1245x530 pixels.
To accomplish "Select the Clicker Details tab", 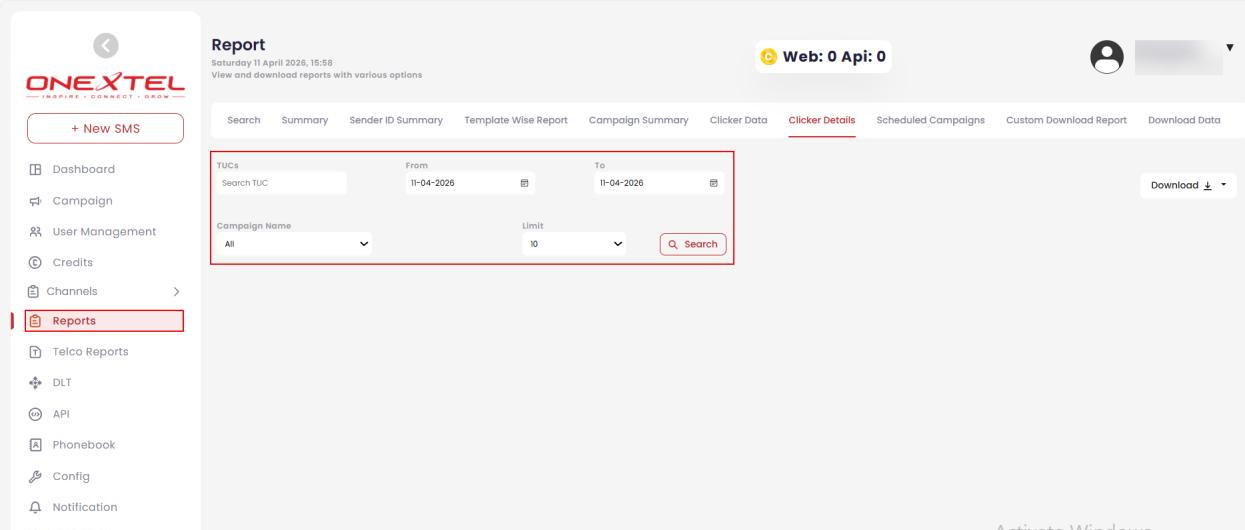I will point(822,120).
